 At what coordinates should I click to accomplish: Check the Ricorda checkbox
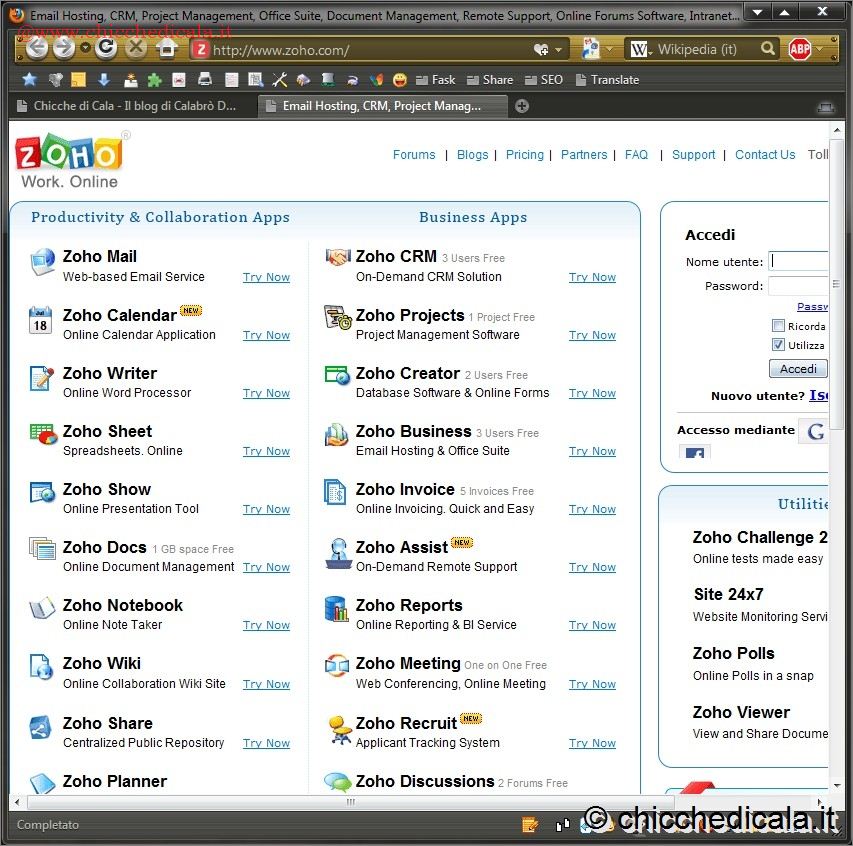(778, 326)
